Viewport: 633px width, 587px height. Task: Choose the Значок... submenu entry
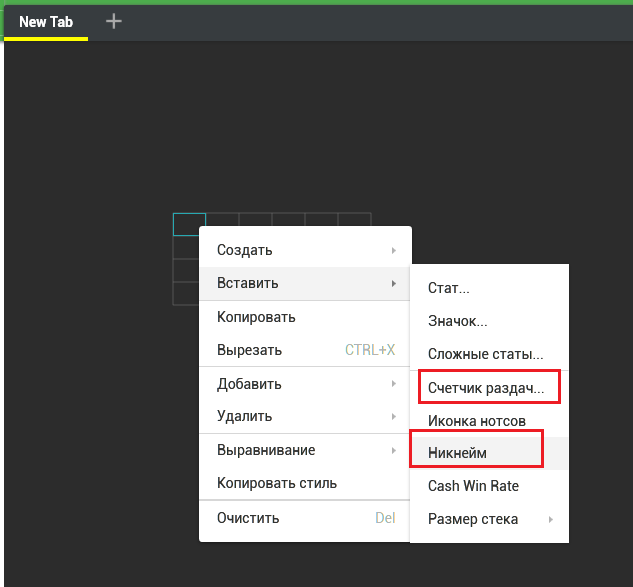(489, 321)
